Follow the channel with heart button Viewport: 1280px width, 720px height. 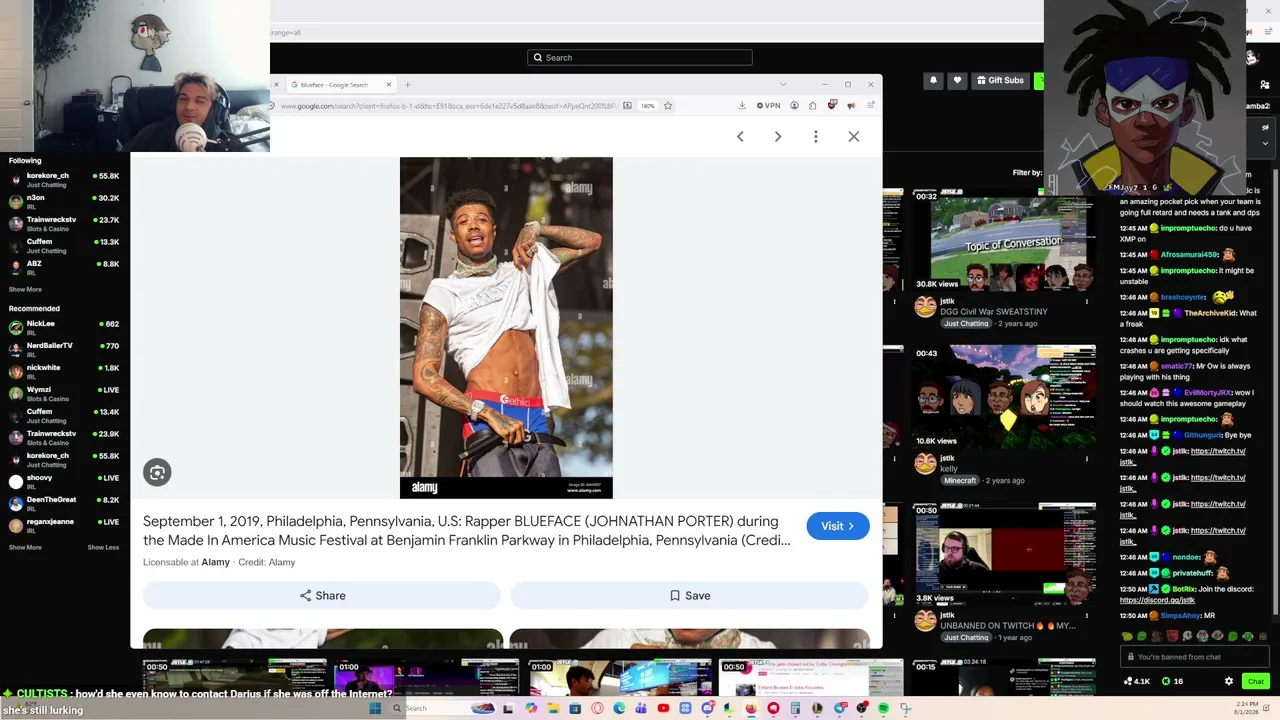click(957, 80)
